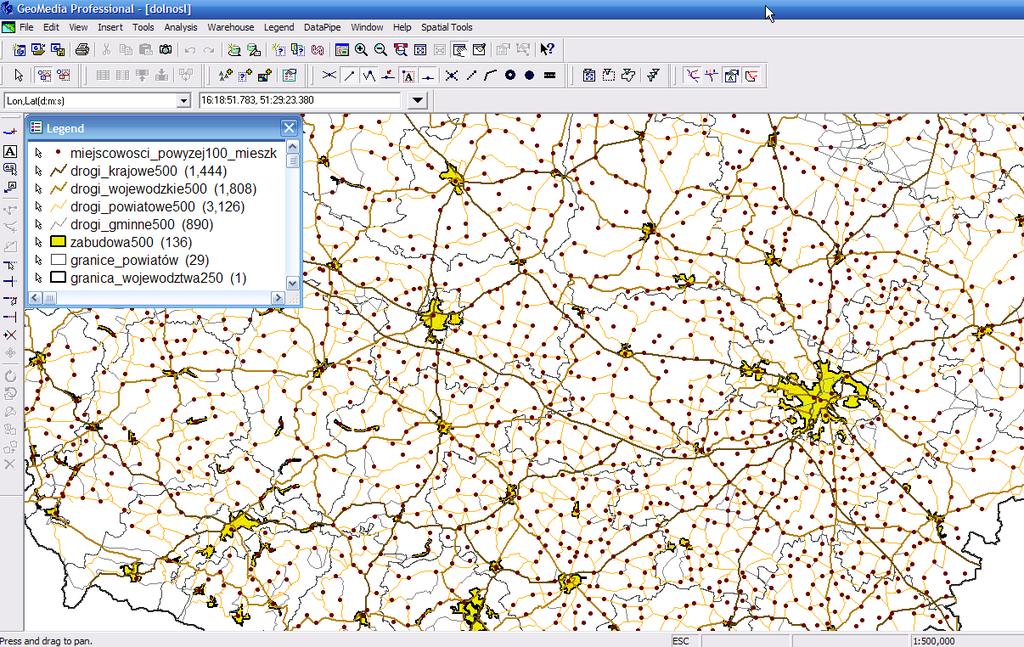
Task: Toggle selectability arrow for miejscowosci_powyzej100
Action: click(x=39, y=153)
